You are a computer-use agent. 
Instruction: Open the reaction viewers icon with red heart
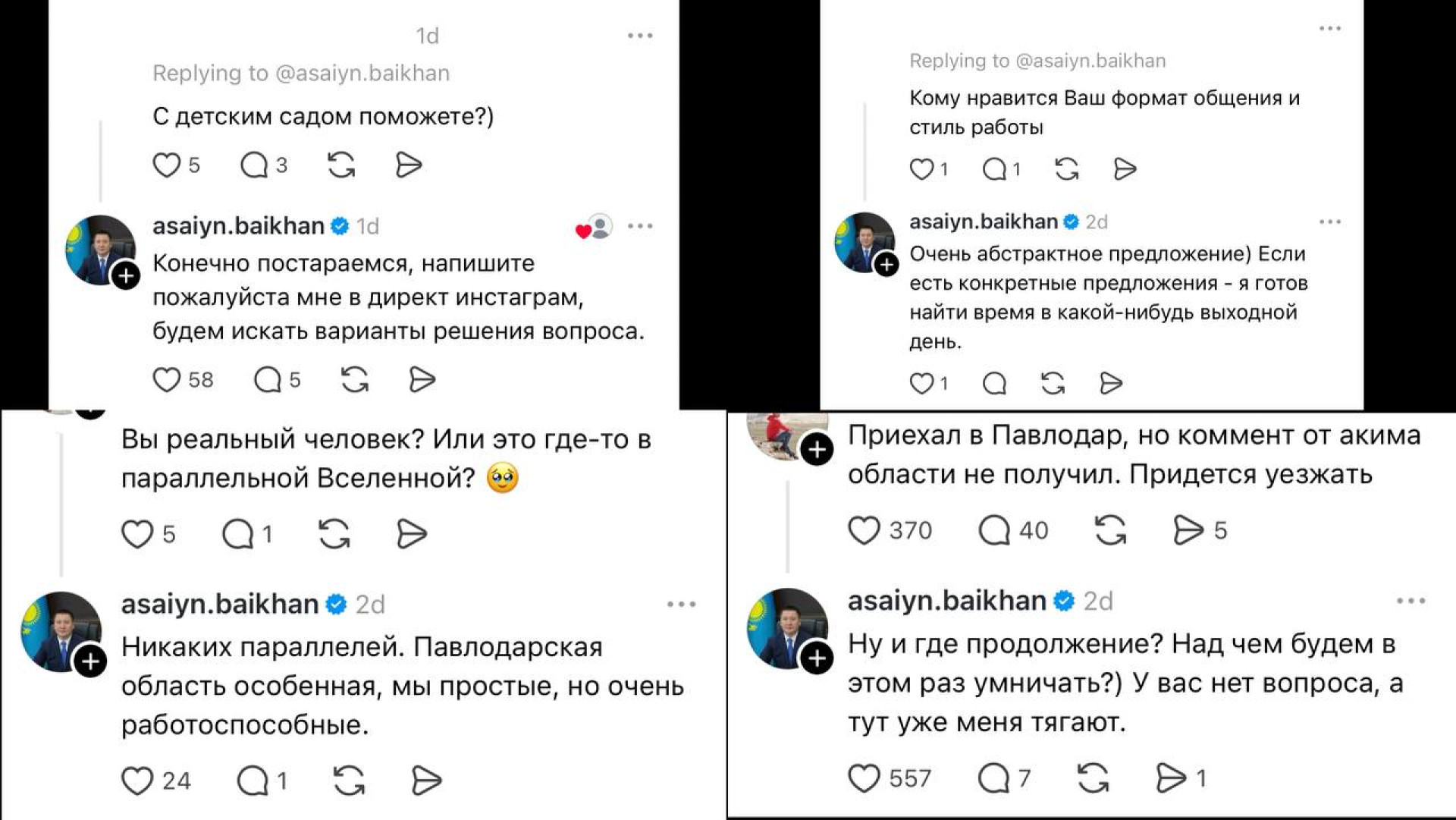pos(595,227)
